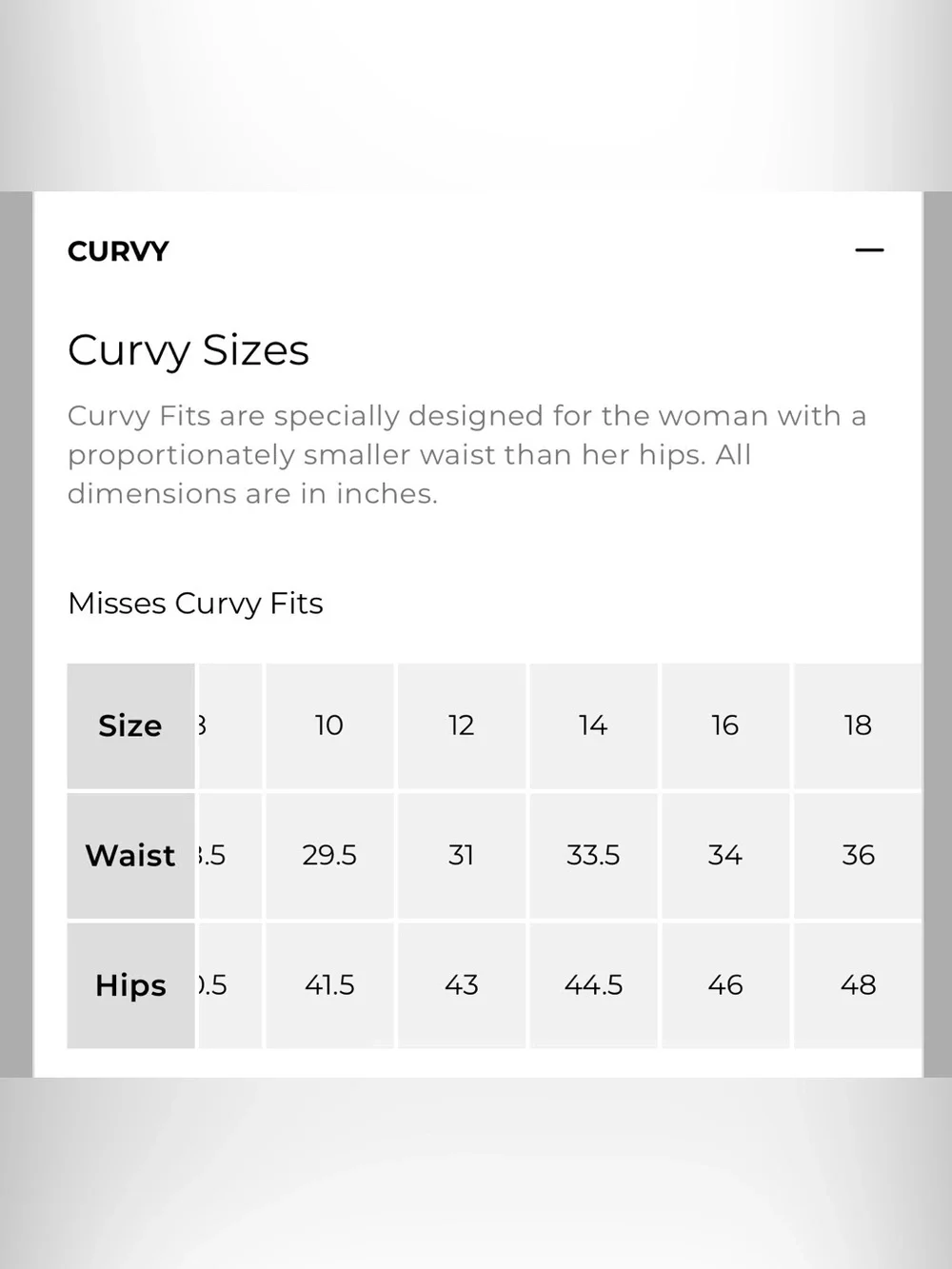Click waist value 31 cell
The image size is (952, 1269).
462,855
